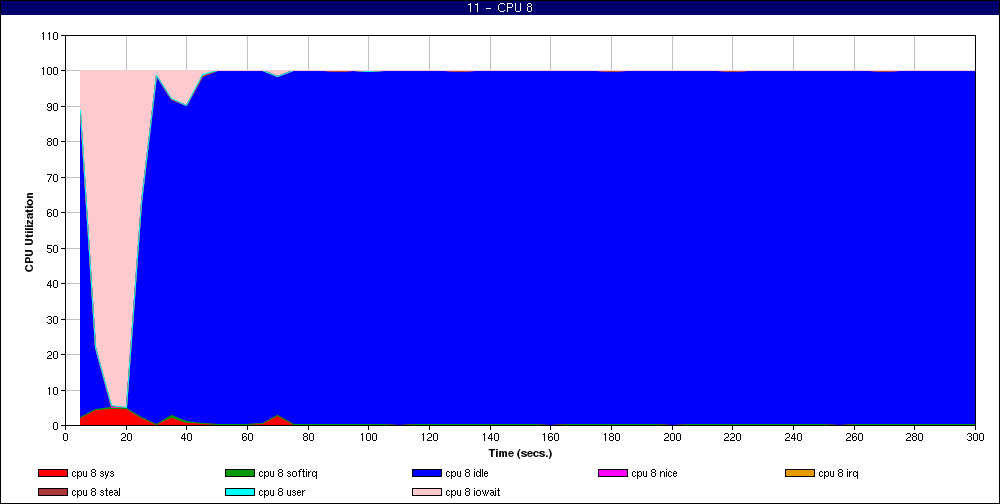1000x504 pixels.
Task: Click the blue cpu 8 idle legend swatch
Action: coord(427,473)
